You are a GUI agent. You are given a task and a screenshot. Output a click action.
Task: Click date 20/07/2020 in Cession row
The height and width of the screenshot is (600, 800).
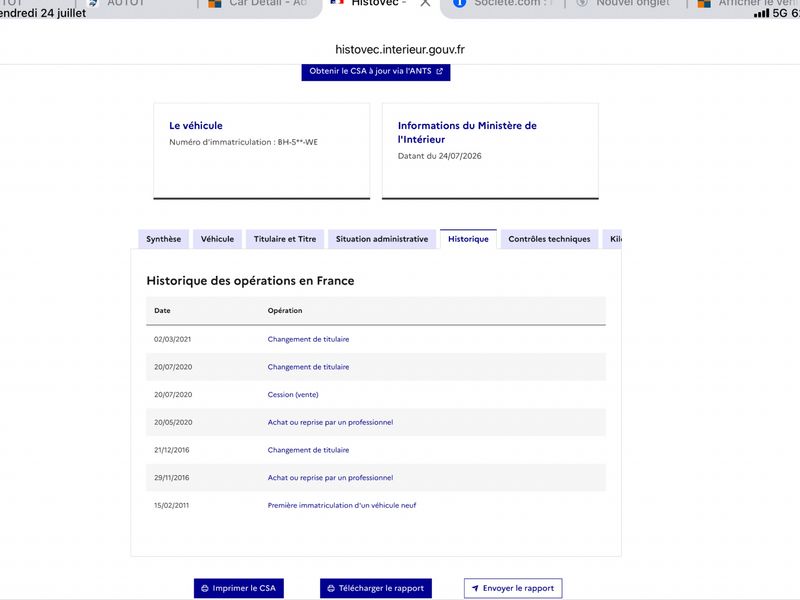coord(173,395)
